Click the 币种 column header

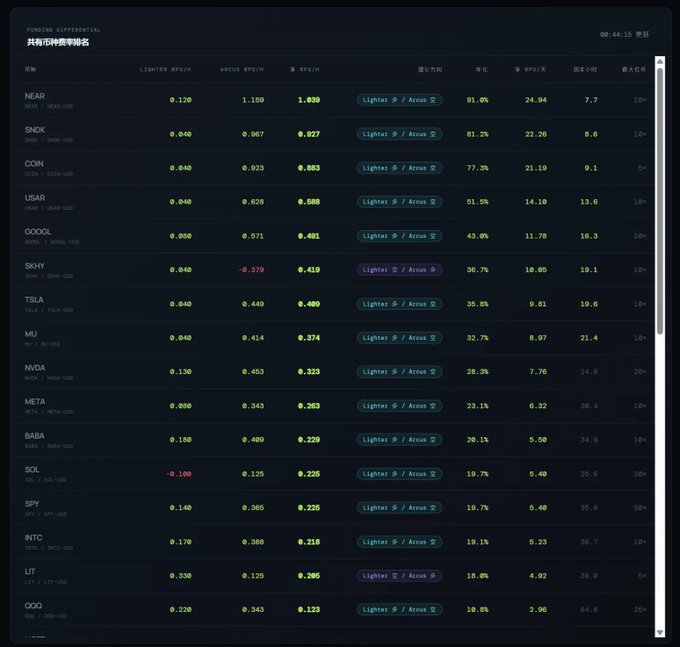(30, 69)
